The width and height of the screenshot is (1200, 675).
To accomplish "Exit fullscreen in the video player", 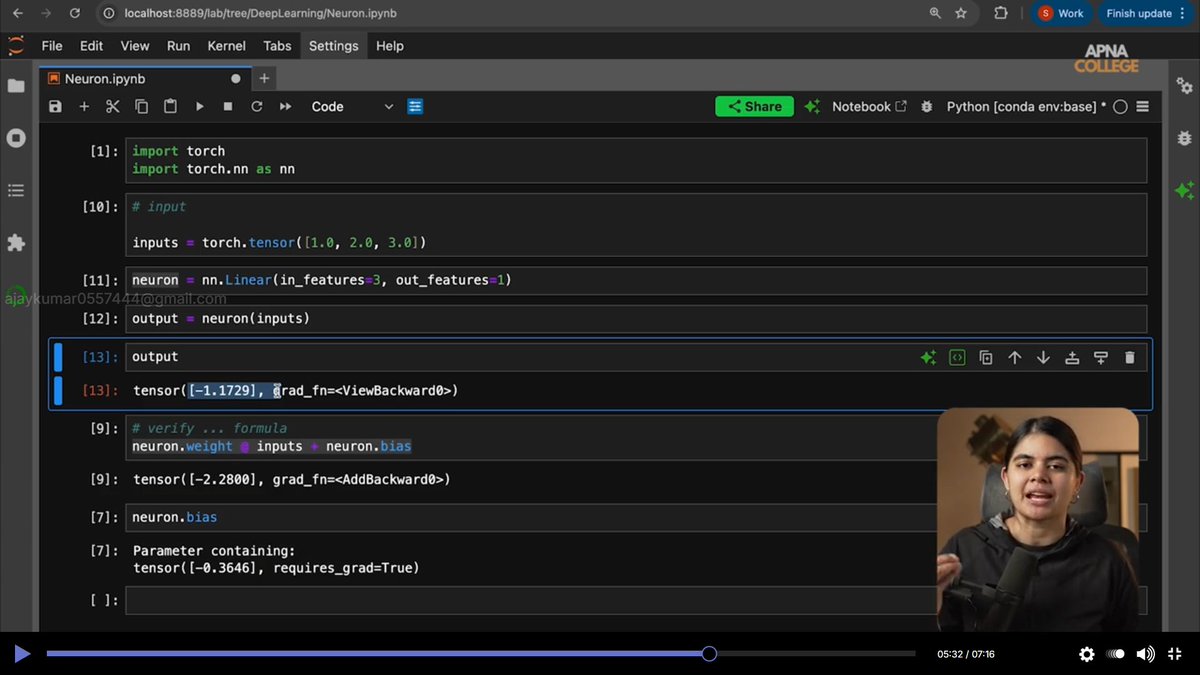I will tap(1175, 654).
